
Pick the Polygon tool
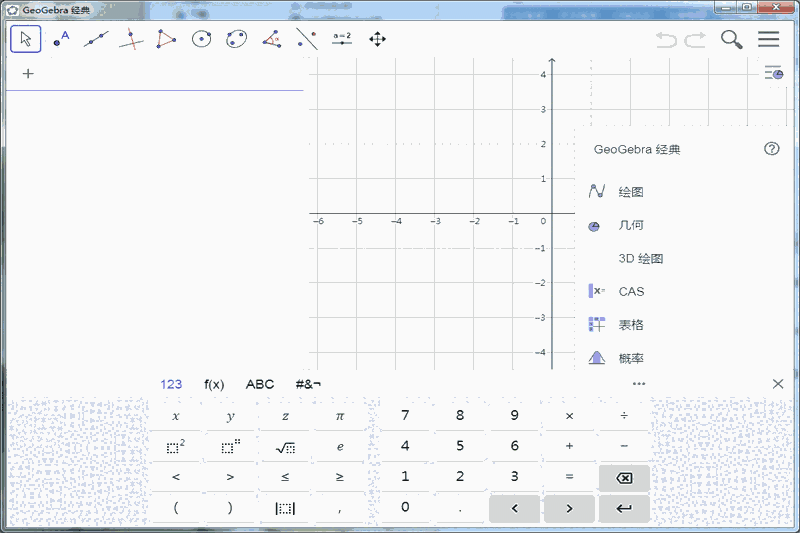click(166, 39)
